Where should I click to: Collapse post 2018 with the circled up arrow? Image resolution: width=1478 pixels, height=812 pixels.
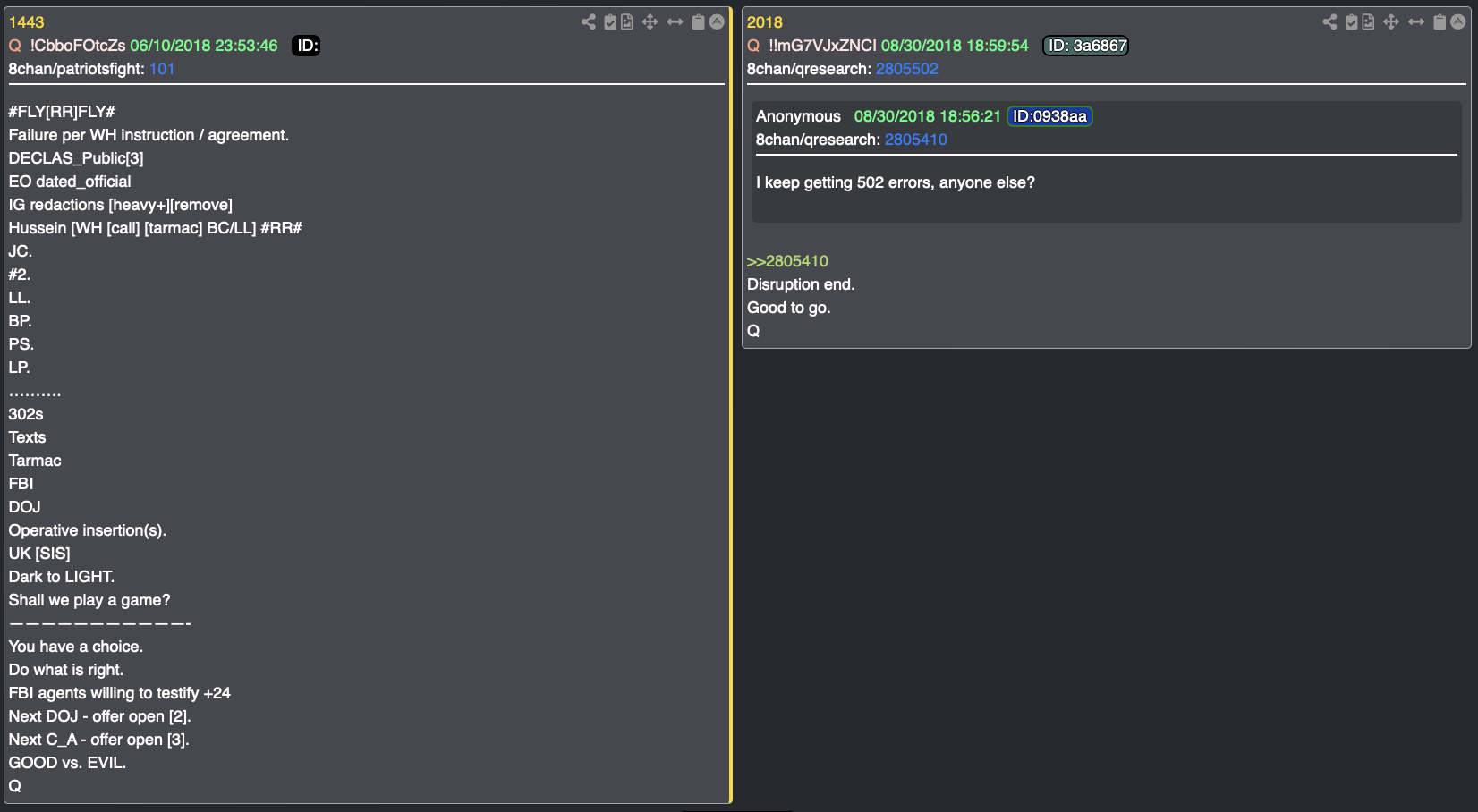1458,21
